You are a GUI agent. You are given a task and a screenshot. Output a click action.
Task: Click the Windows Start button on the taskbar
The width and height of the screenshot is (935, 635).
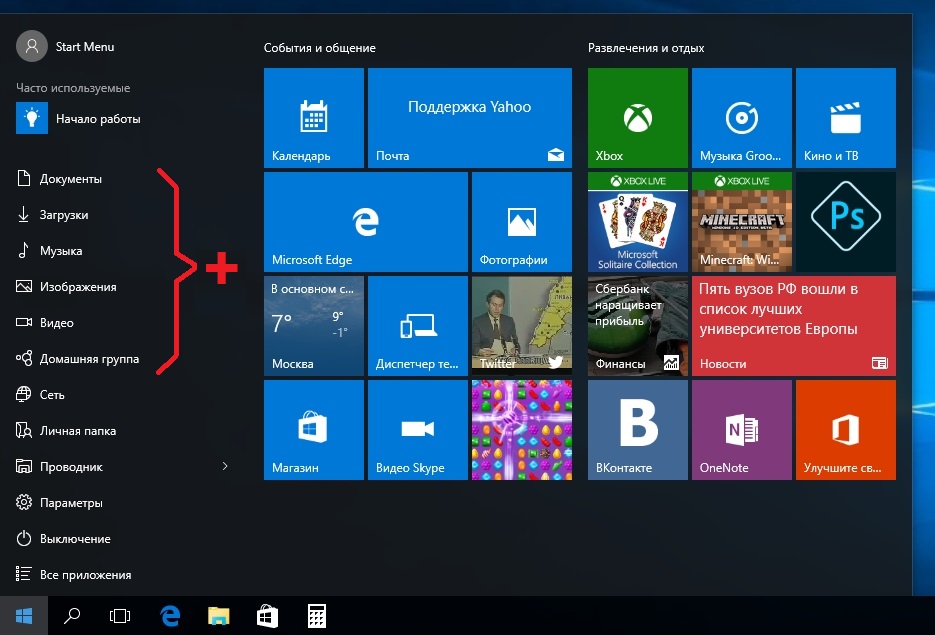[x=24, y=616]
